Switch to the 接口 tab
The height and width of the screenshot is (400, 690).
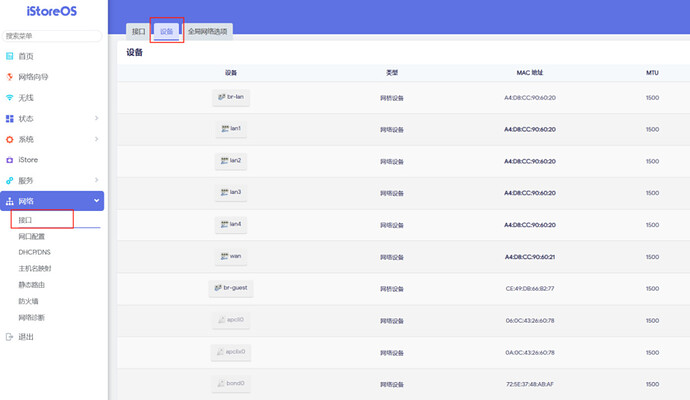pyautogui.click(x=138, y=32)
